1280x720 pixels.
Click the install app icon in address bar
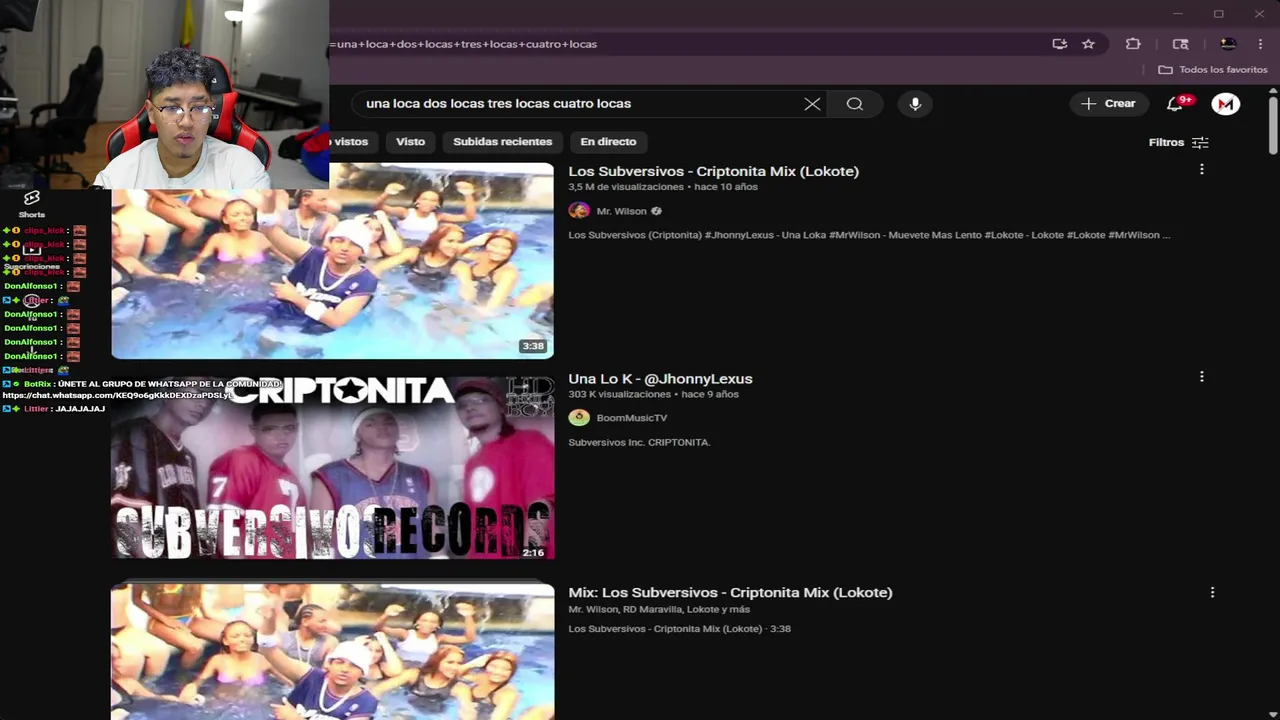click(1059, 44)
